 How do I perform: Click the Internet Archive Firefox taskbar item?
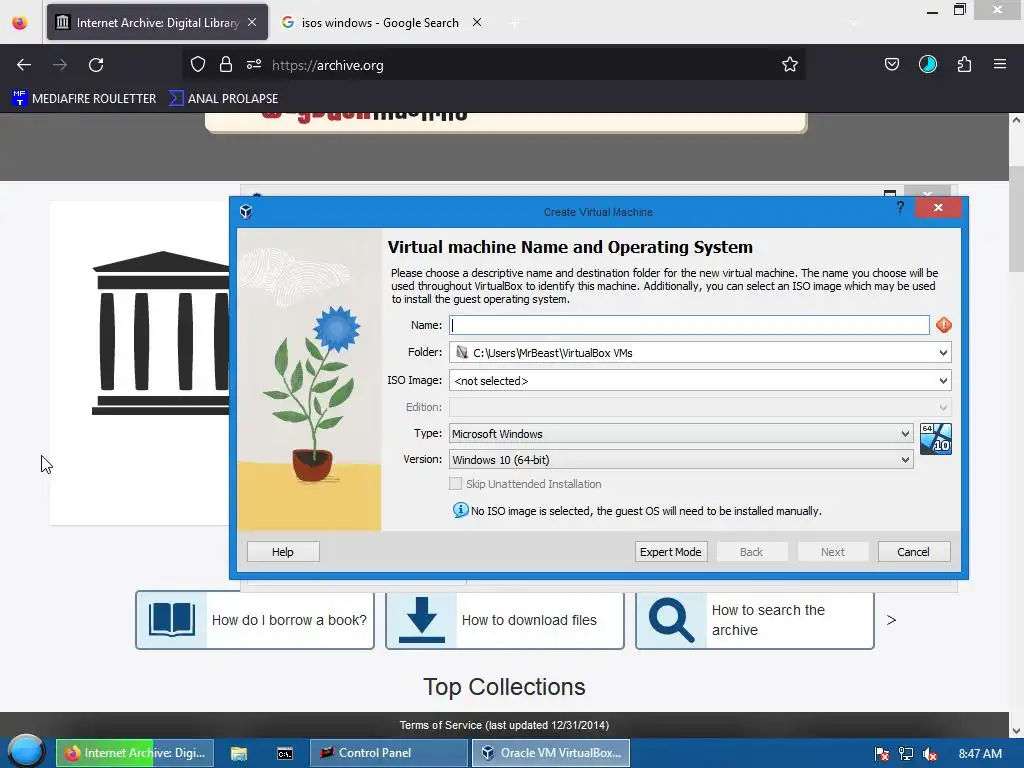pos(135,753)
